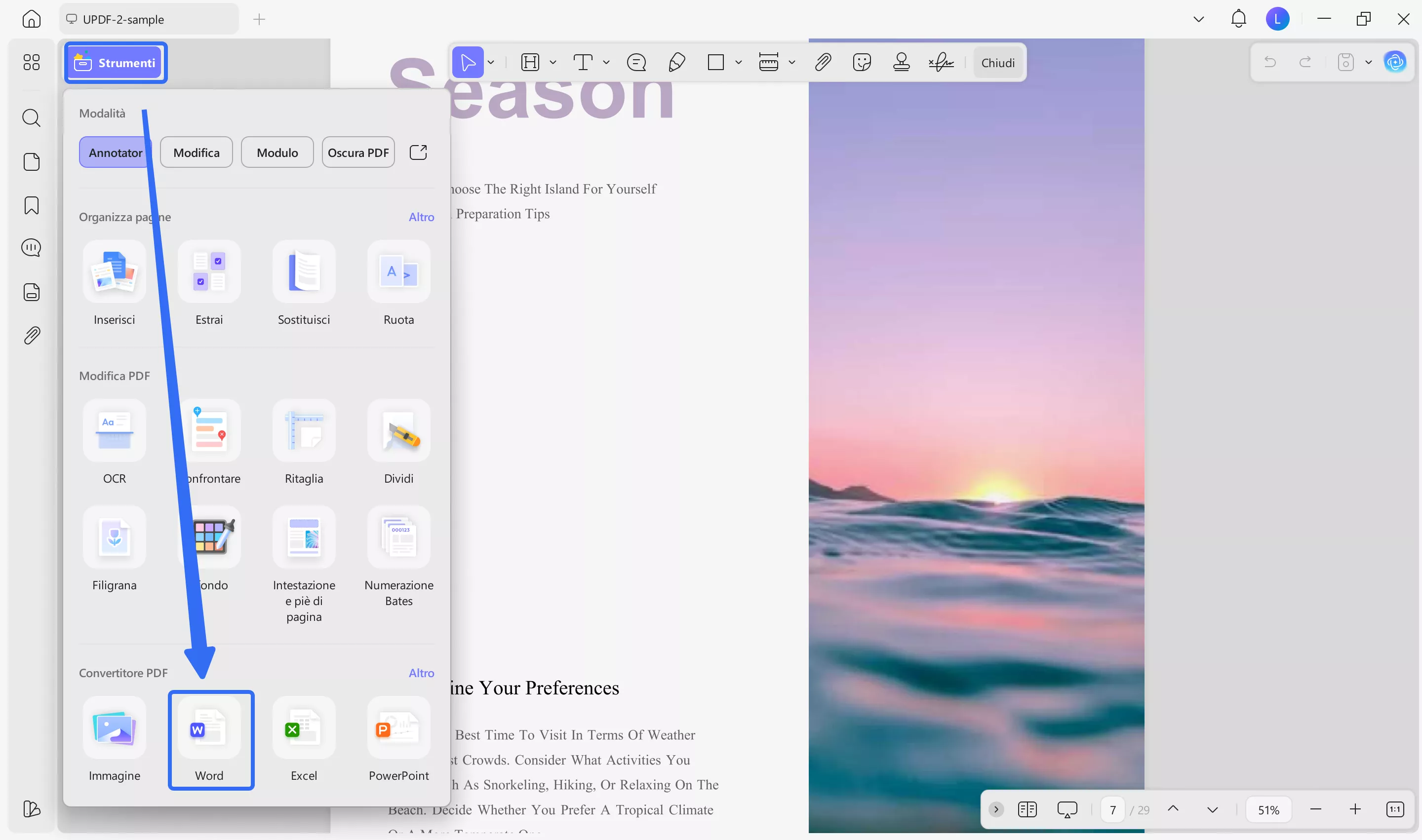The height and width of the screenshot is (840, 1422).
Task: Open the Strumenti tools menu
Action: click(116, 62)
